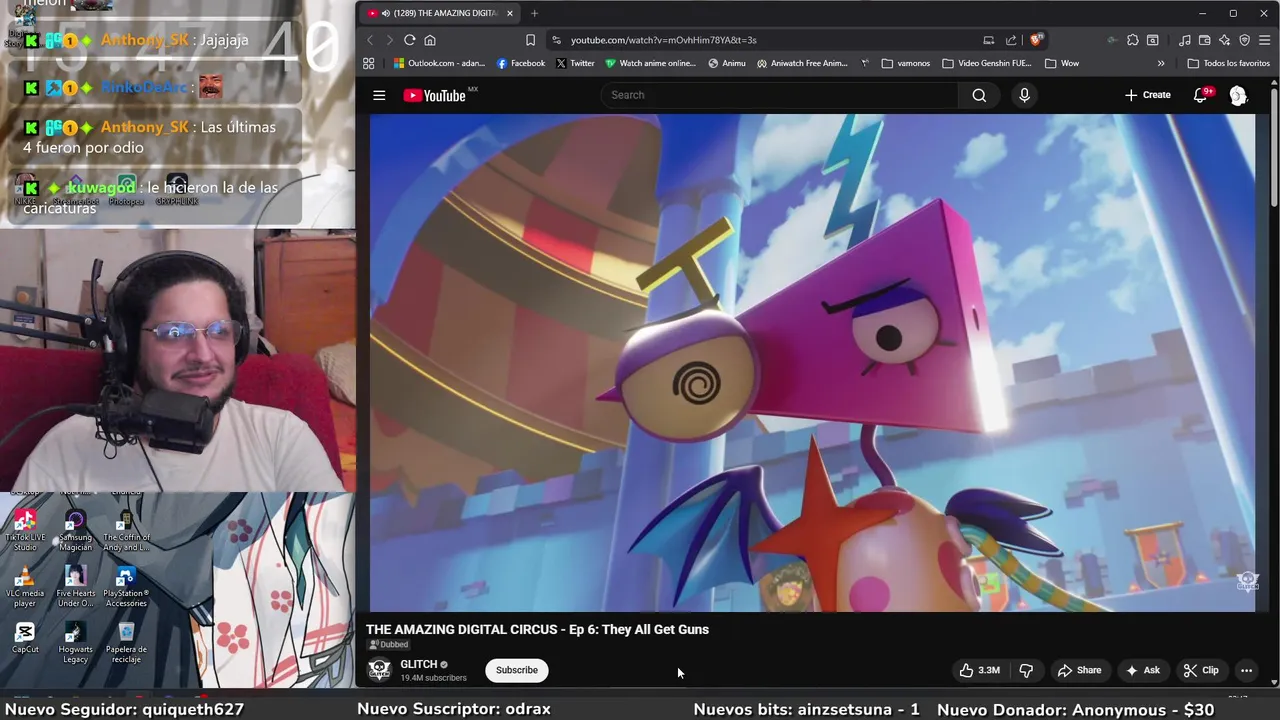Open the Twitter bookmark
Viewport: 1280px width, 720px height.
click(575, 63)
